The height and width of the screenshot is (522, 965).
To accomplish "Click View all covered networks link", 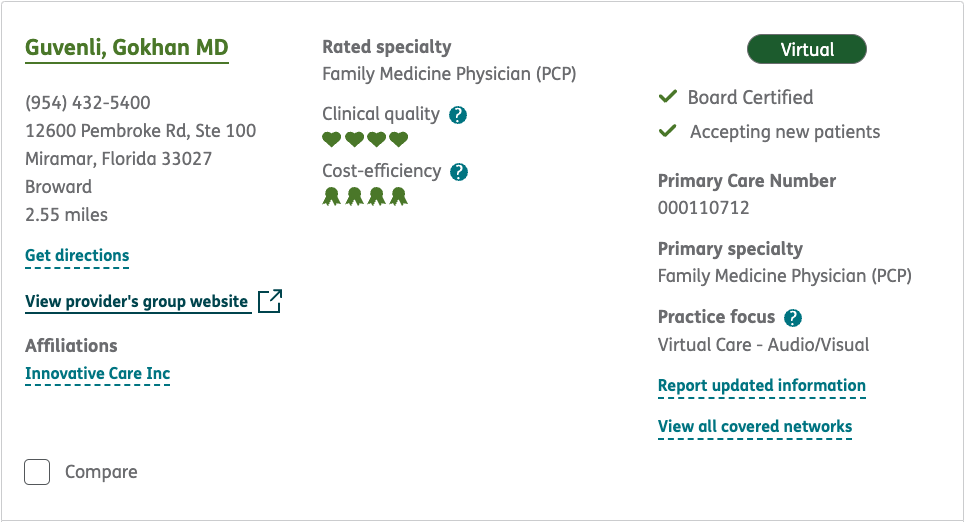I will click(x=754, y=427).
